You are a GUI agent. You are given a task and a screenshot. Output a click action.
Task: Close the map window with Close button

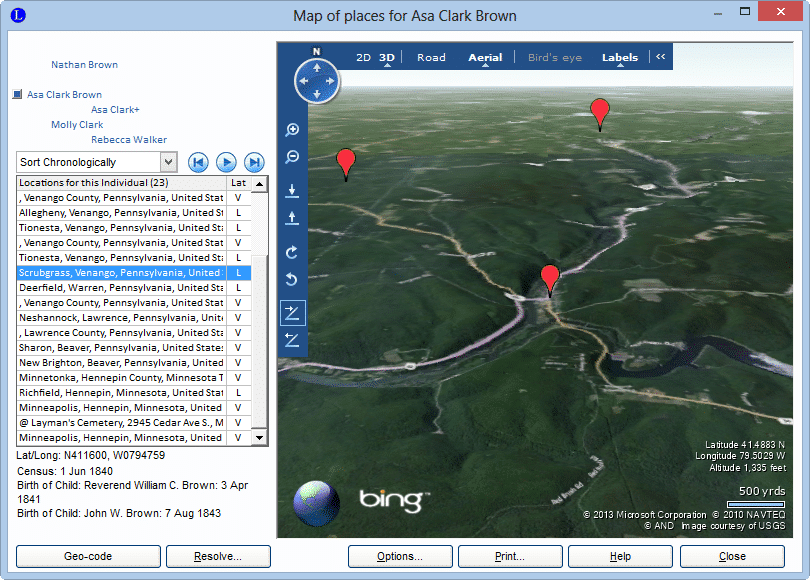[732, 556]
